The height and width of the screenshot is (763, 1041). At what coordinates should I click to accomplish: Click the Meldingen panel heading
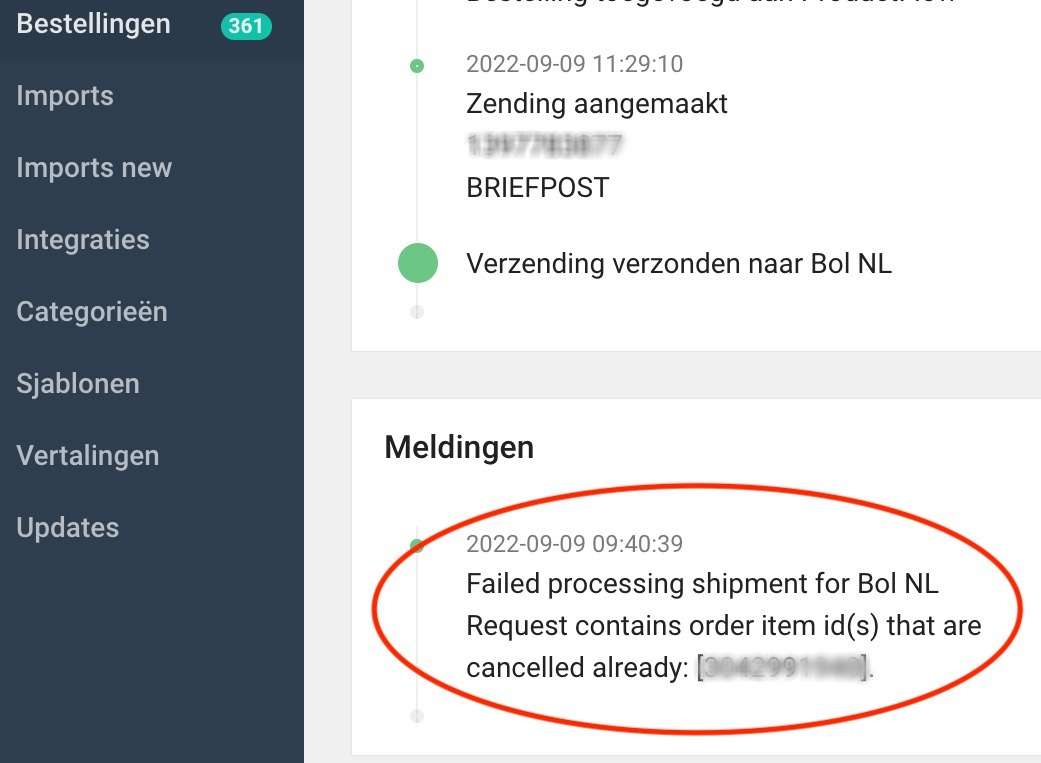click(x=459, y=447)
